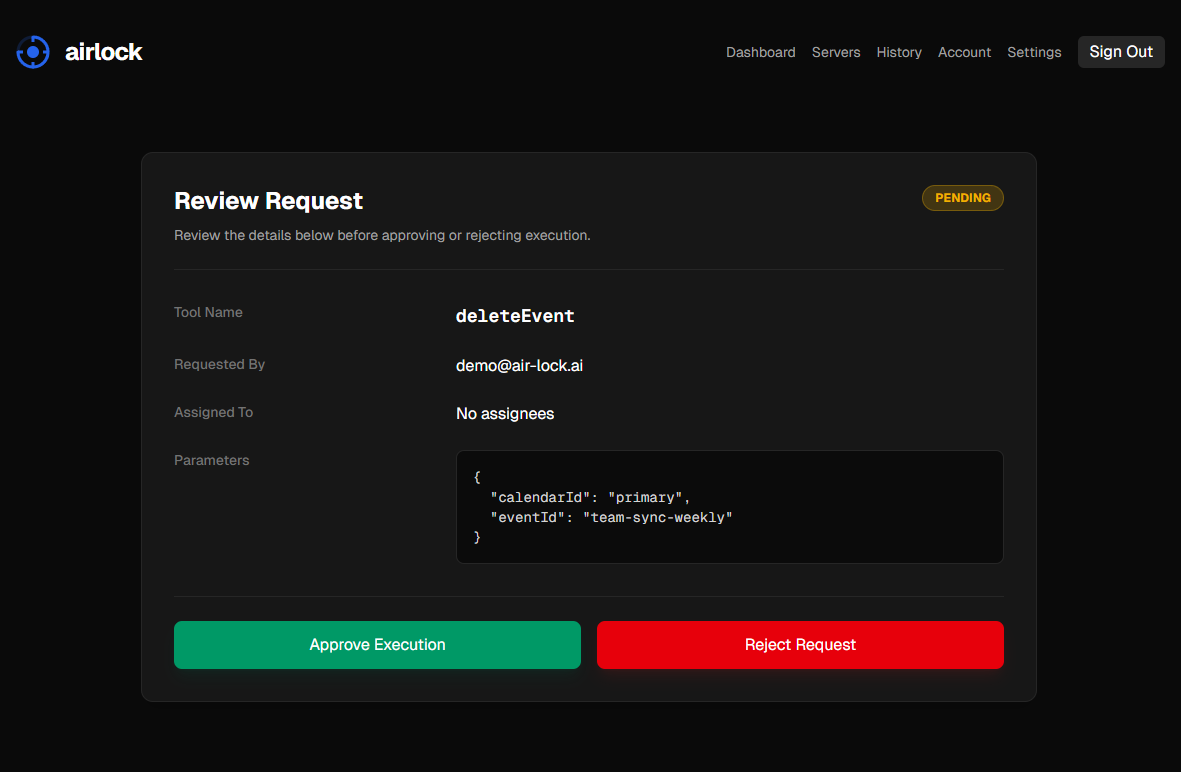
Task: Click the Review Request heading
Action: 268,201
